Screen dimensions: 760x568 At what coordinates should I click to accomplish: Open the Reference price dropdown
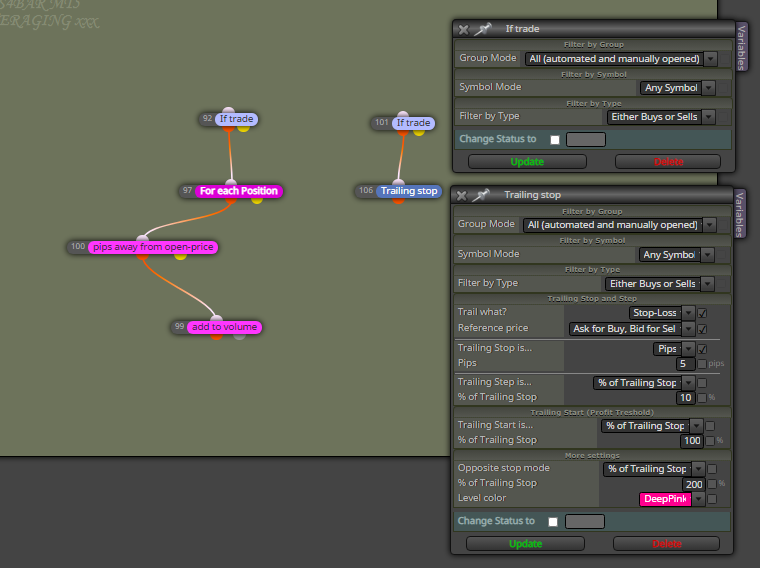pos(688,329)
